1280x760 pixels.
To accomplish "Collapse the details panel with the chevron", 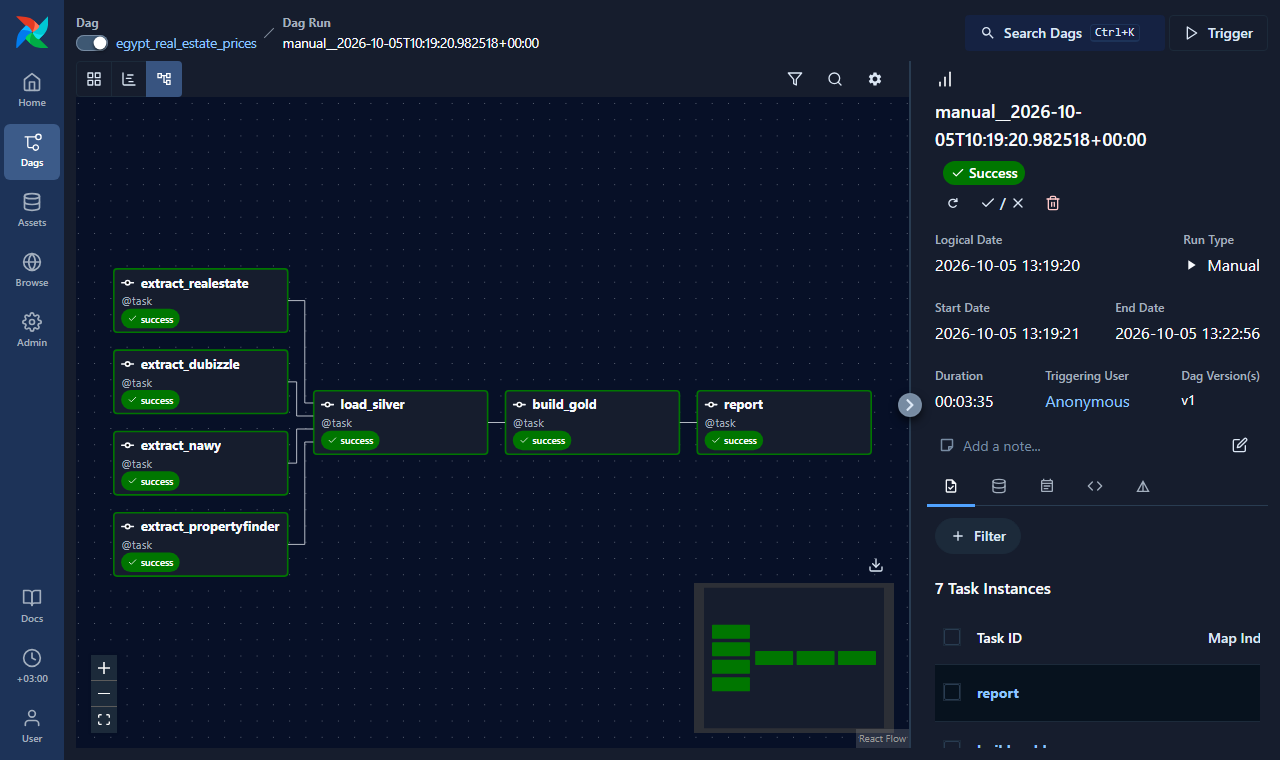I will (x=910, y=404).
